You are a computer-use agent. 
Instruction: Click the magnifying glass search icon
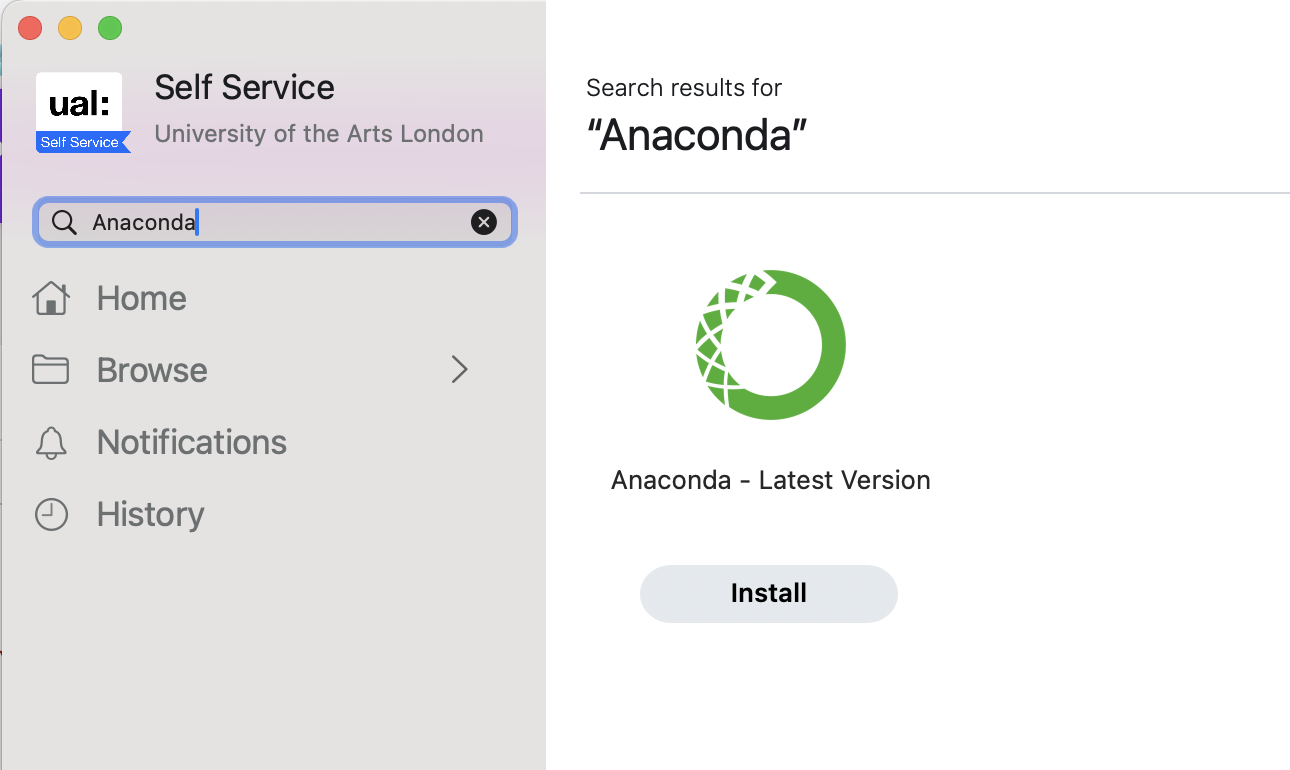pos(64,222)
